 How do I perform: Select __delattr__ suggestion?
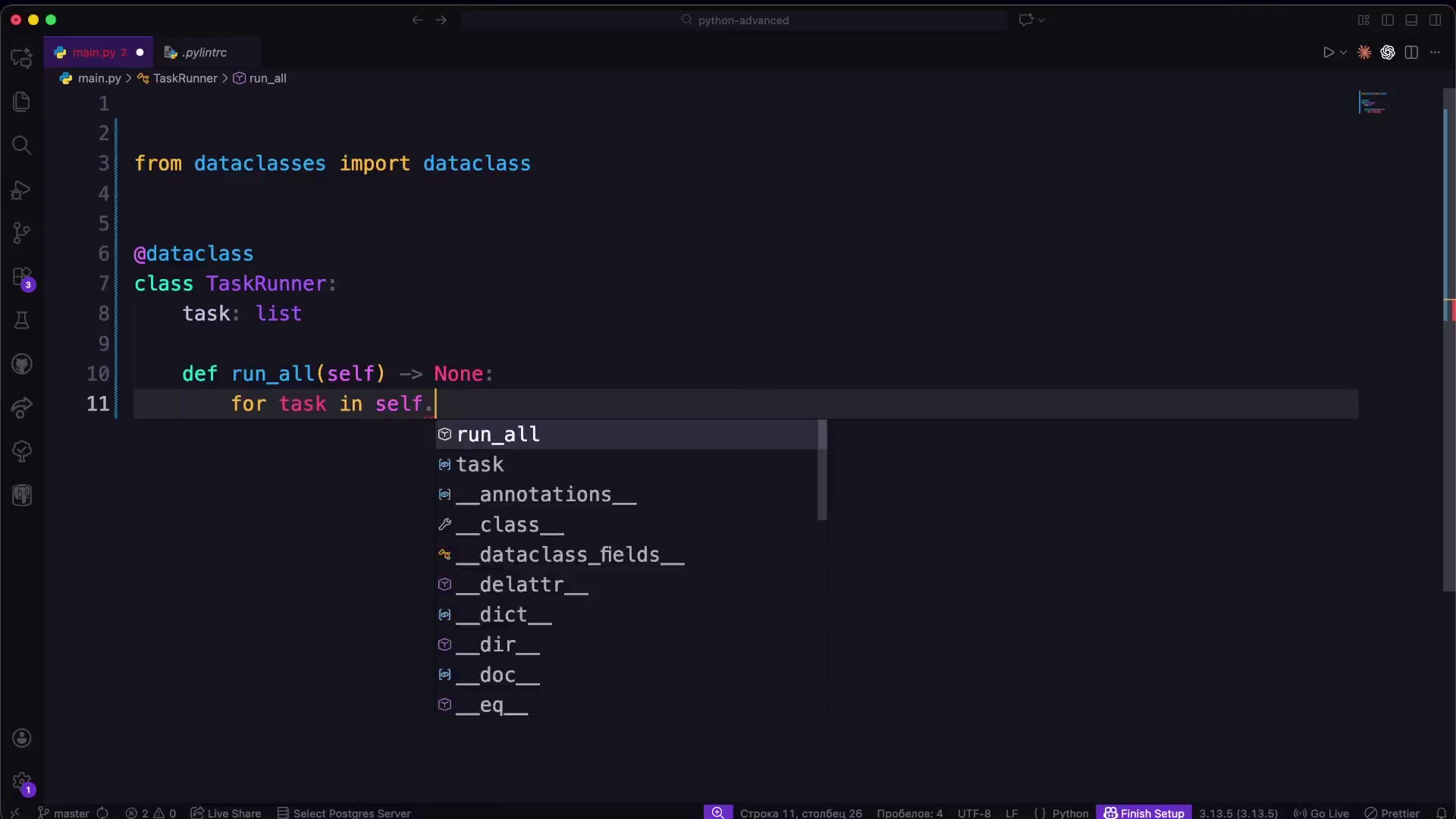click(626, 585)
